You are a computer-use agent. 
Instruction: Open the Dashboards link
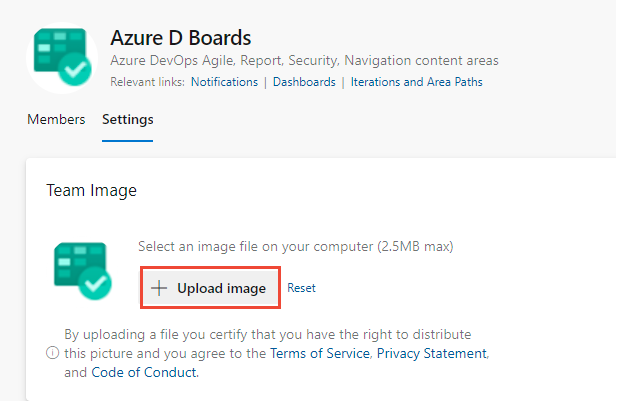[x=304, y=82]
